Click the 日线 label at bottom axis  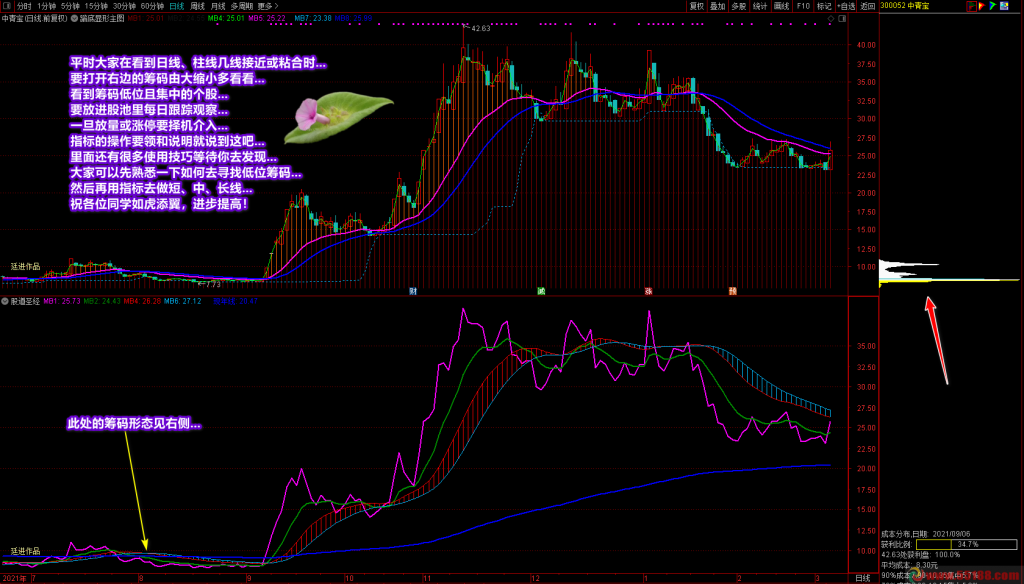[x=863, y=578]
